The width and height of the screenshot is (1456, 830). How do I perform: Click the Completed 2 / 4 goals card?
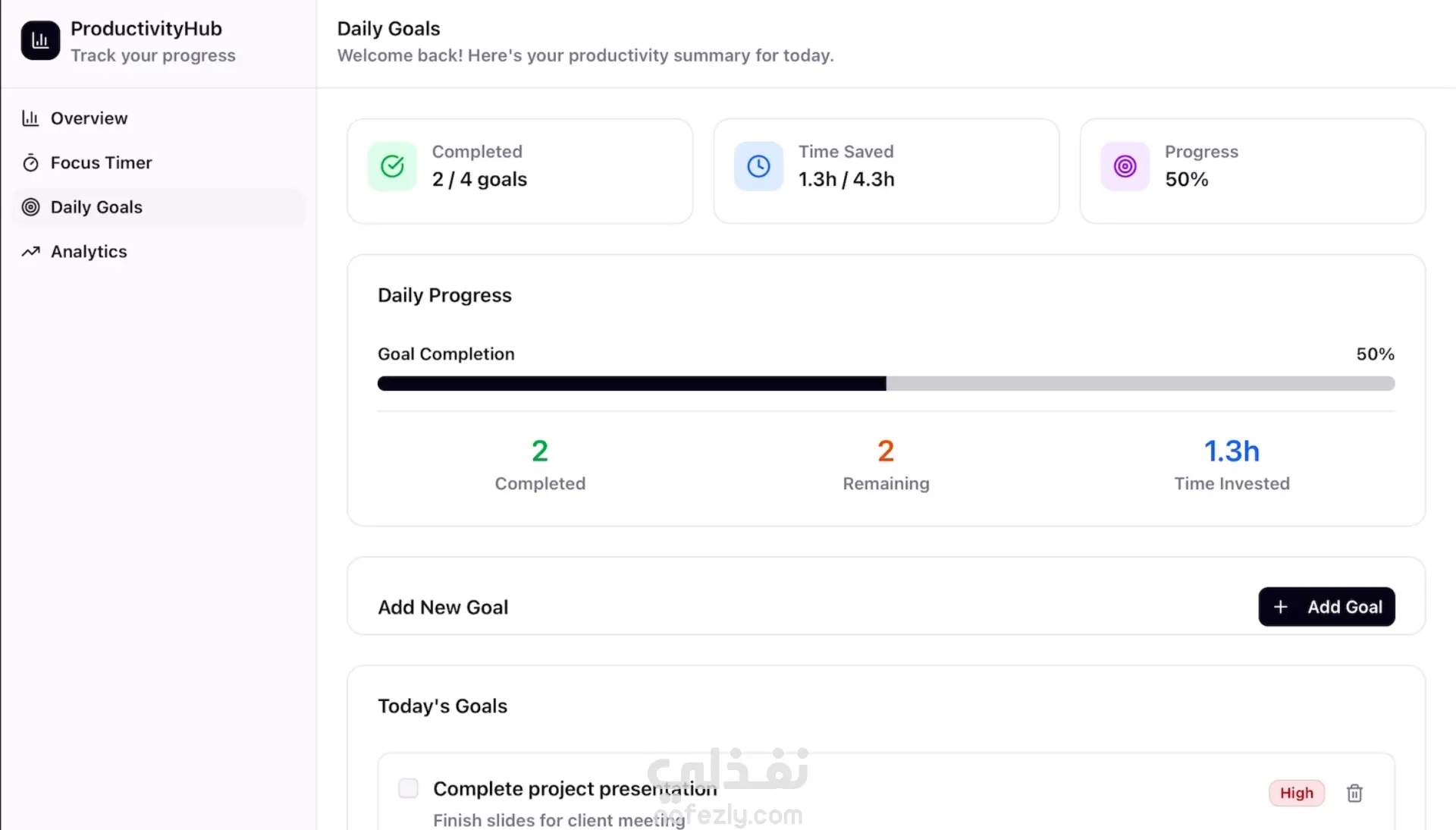click(x=519, y=171)
